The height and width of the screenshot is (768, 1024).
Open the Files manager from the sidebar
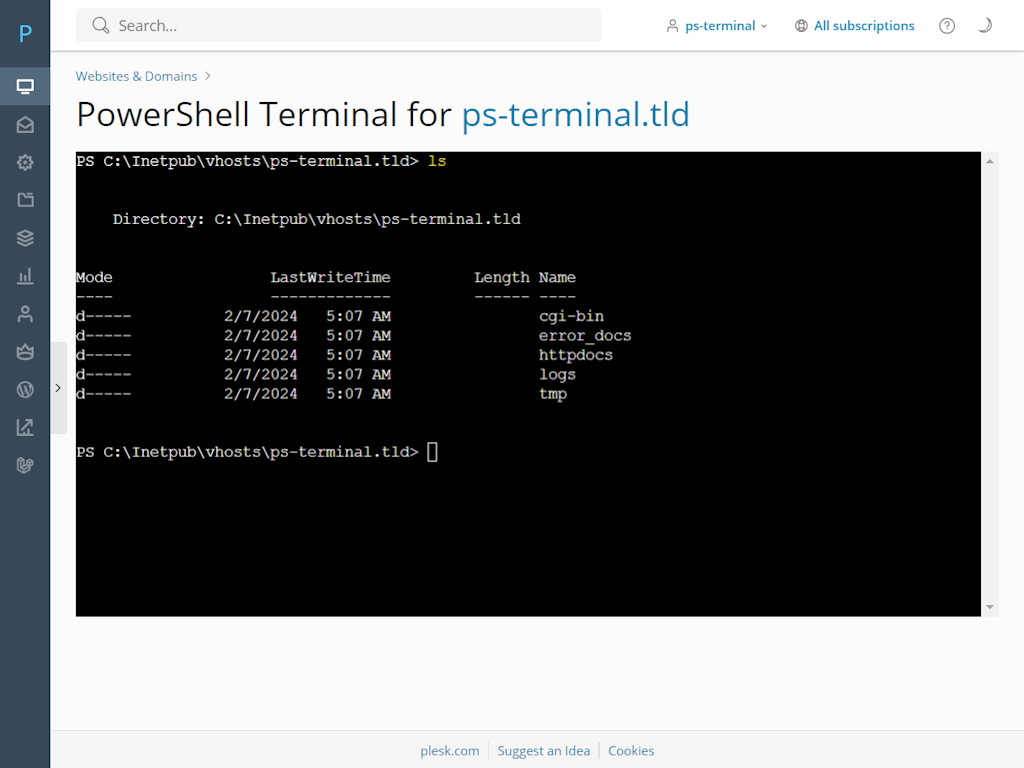click(x=25, y=200)
